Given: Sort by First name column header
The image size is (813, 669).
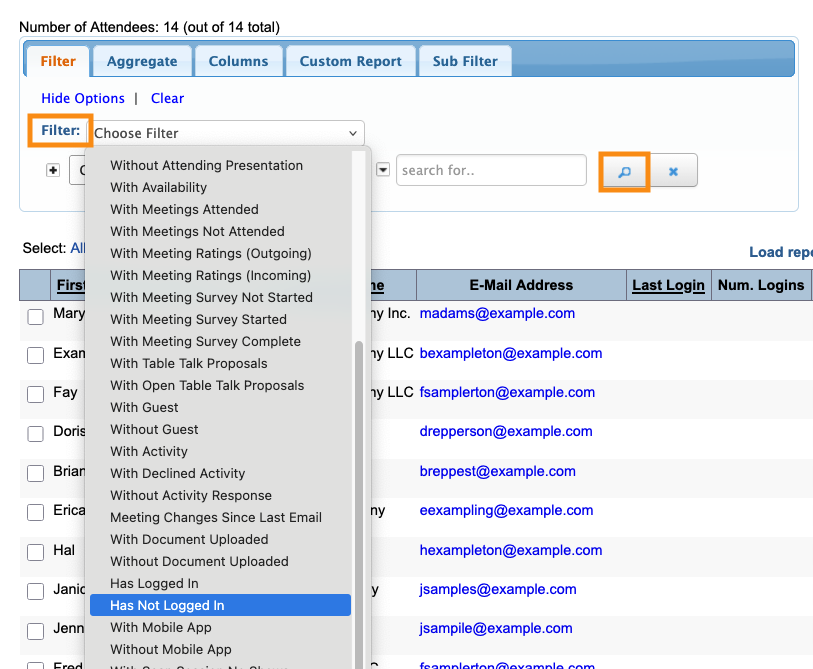Looking at the screenshot, I should pyautogui.click(x=71, y=285).
